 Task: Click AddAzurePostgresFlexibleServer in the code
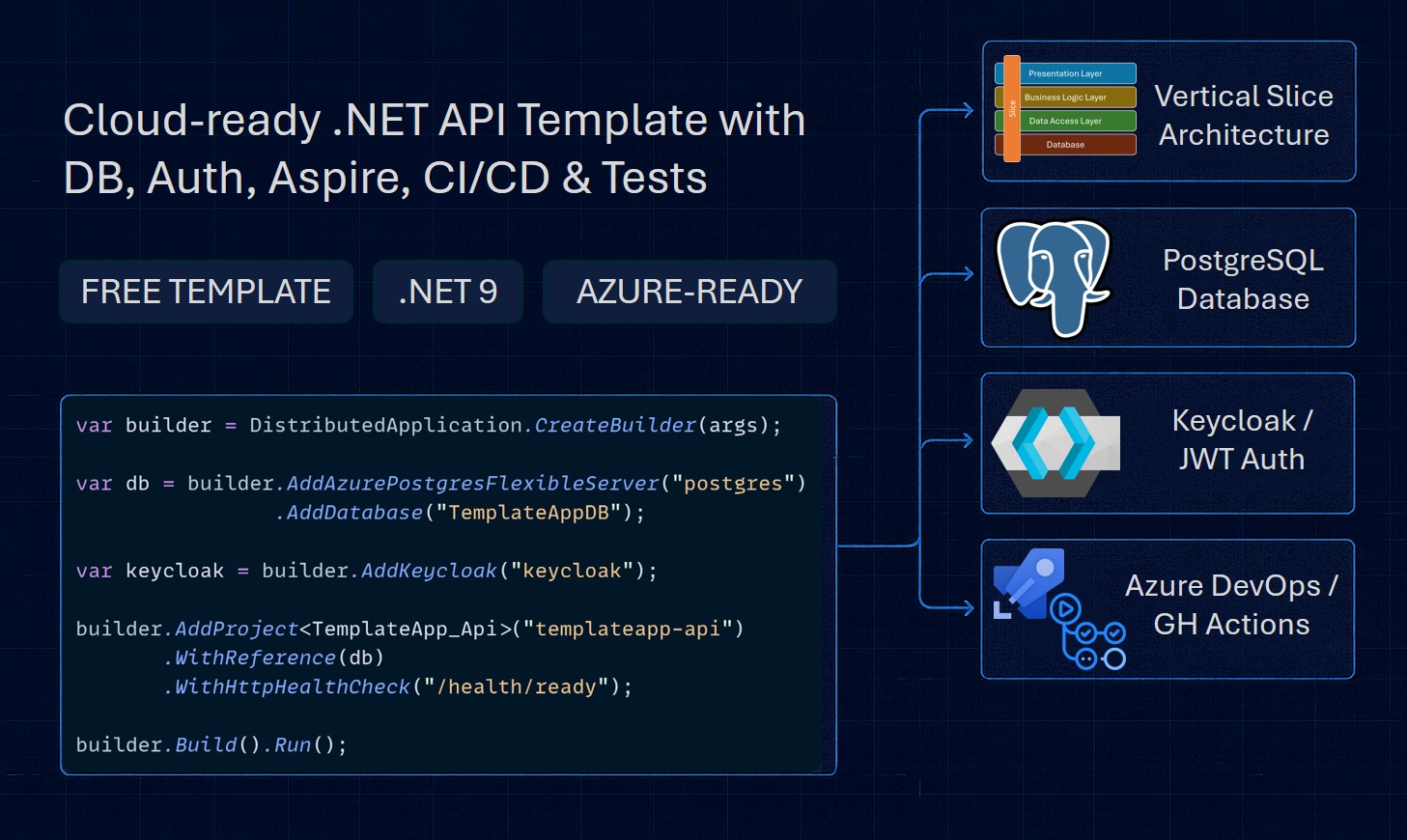pyautogui.click(x=472, y=484)
